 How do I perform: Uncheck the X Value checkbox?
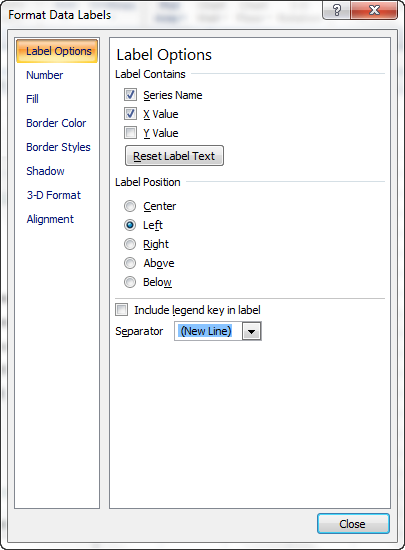pyautogui.click(x=130, y=114)
